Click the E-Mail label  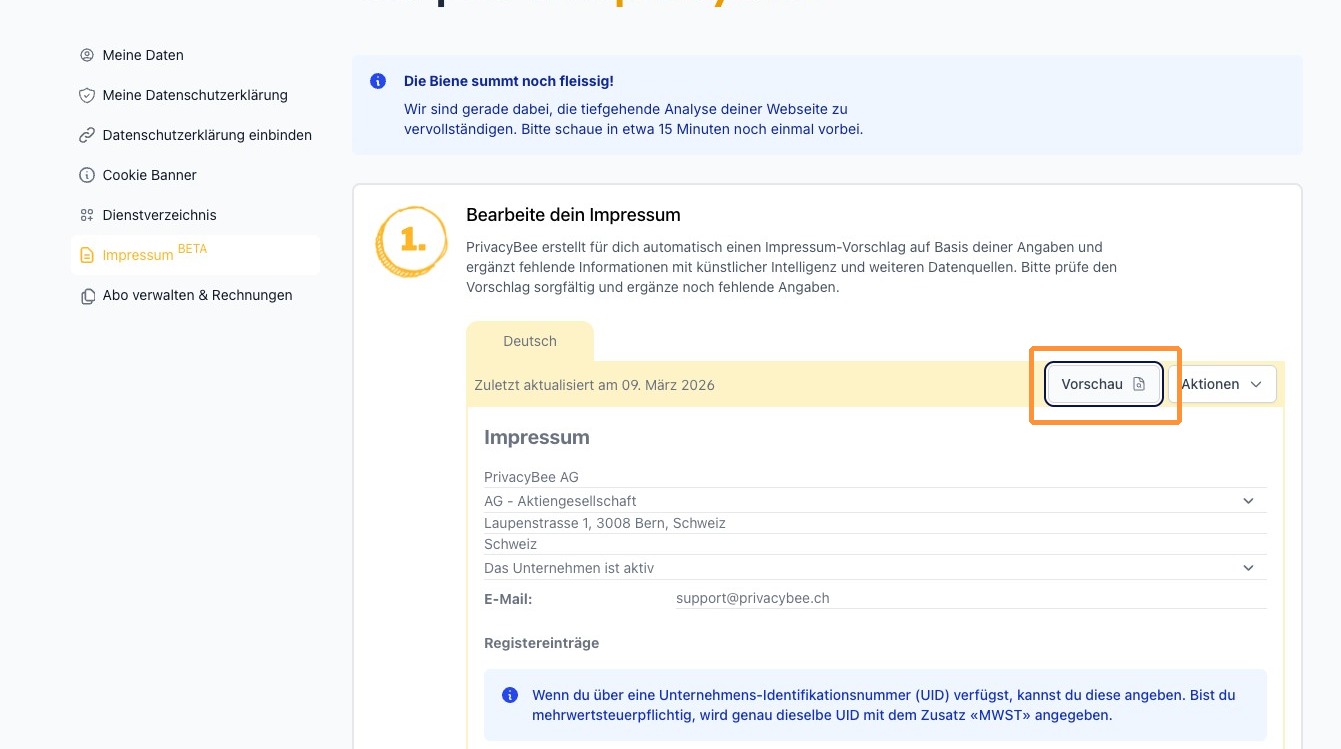click(508, 599)
